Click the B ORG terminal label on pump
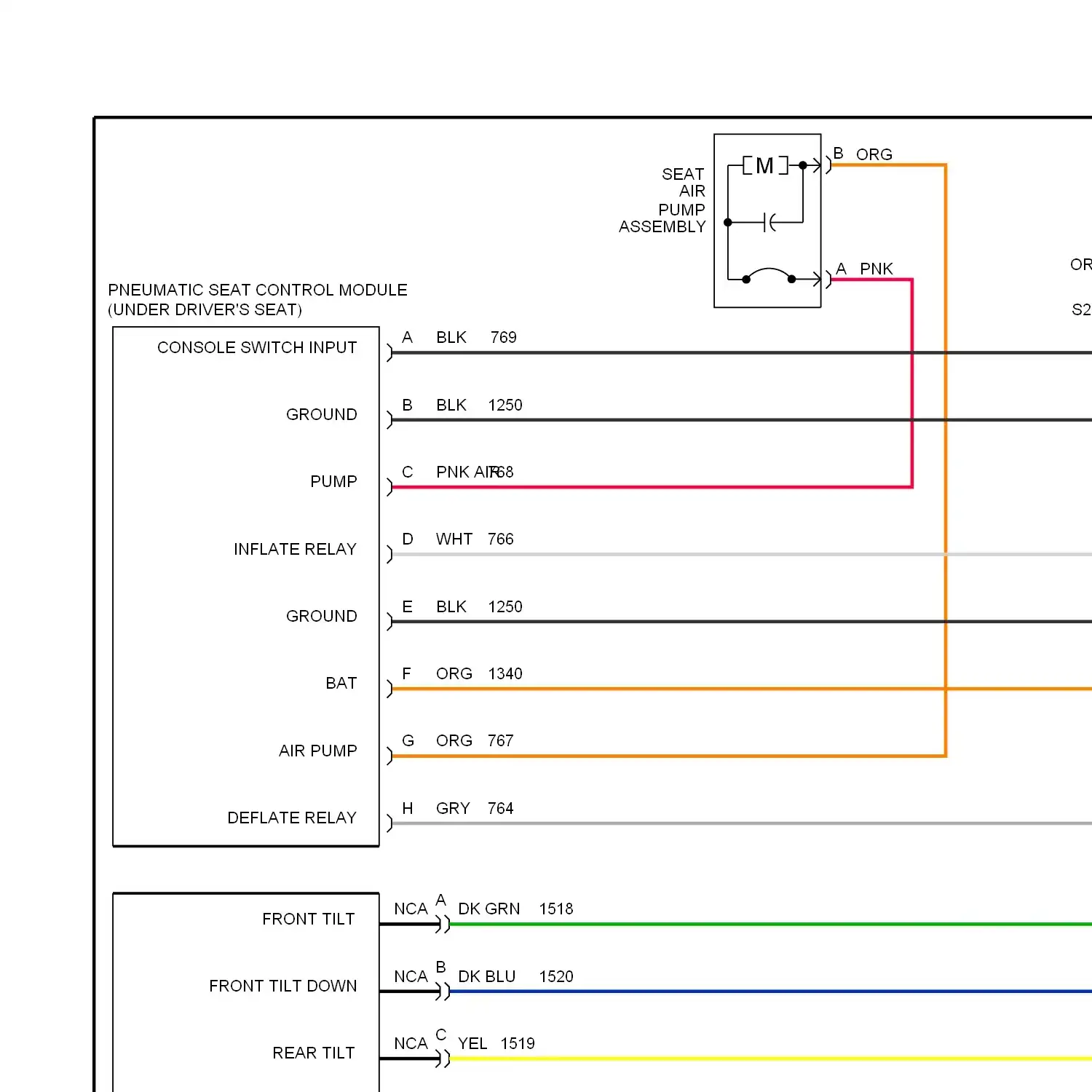Image resolution: width=1092 pixels, height=1092 pixels. click(863, 154)
